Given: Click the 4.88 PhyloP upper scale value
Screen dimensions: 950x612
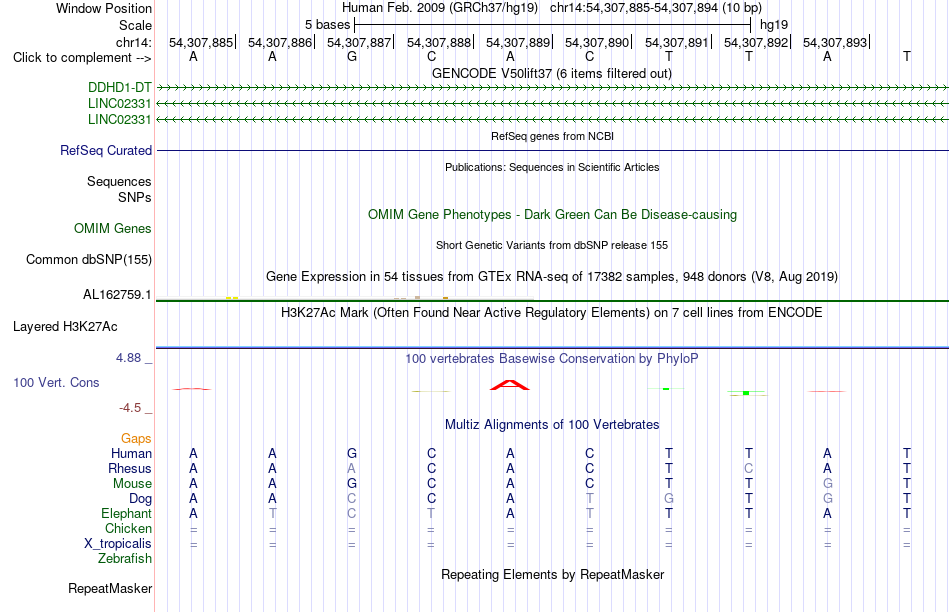Looking at the screenshot, I should coord(128,358).
